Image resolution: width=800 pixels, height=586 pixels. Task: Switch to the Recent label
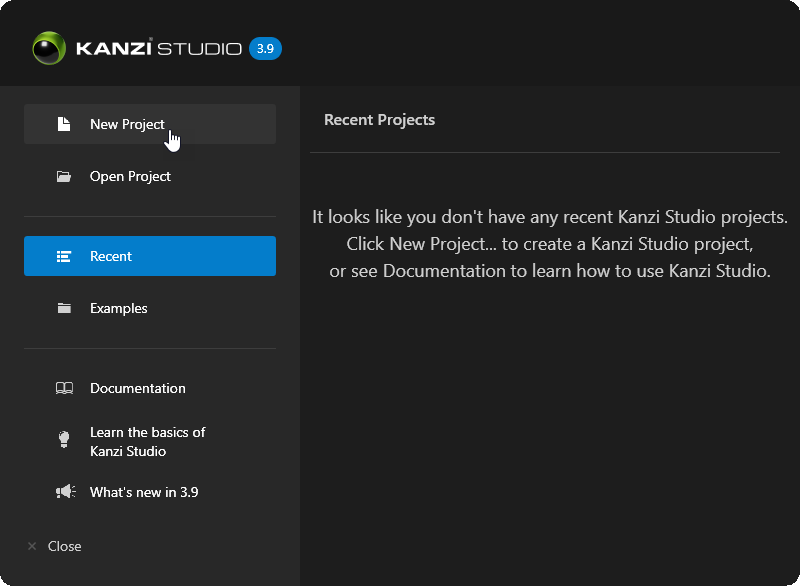tap(111, 257)
